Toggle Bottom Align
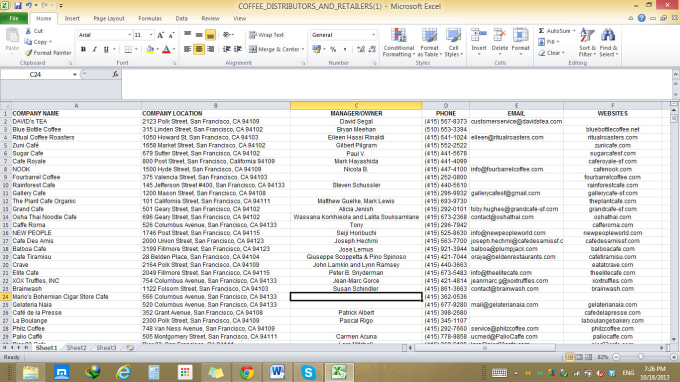 tap(210, 35)
